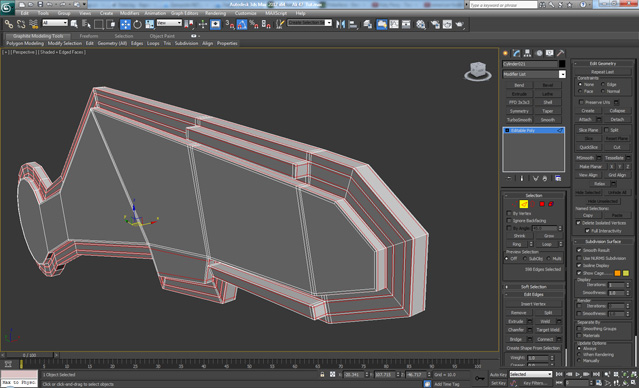Switch to the Freeform ribbon tab
Image resolution: width=639 pixels, height=388 pixels.
pyautogui.click(x=89, y=36)
